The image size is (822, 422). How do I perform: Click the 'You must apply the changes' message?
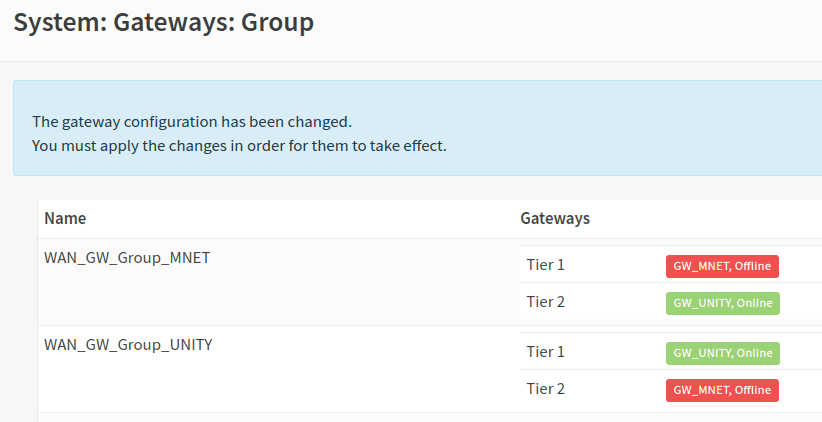239,146
